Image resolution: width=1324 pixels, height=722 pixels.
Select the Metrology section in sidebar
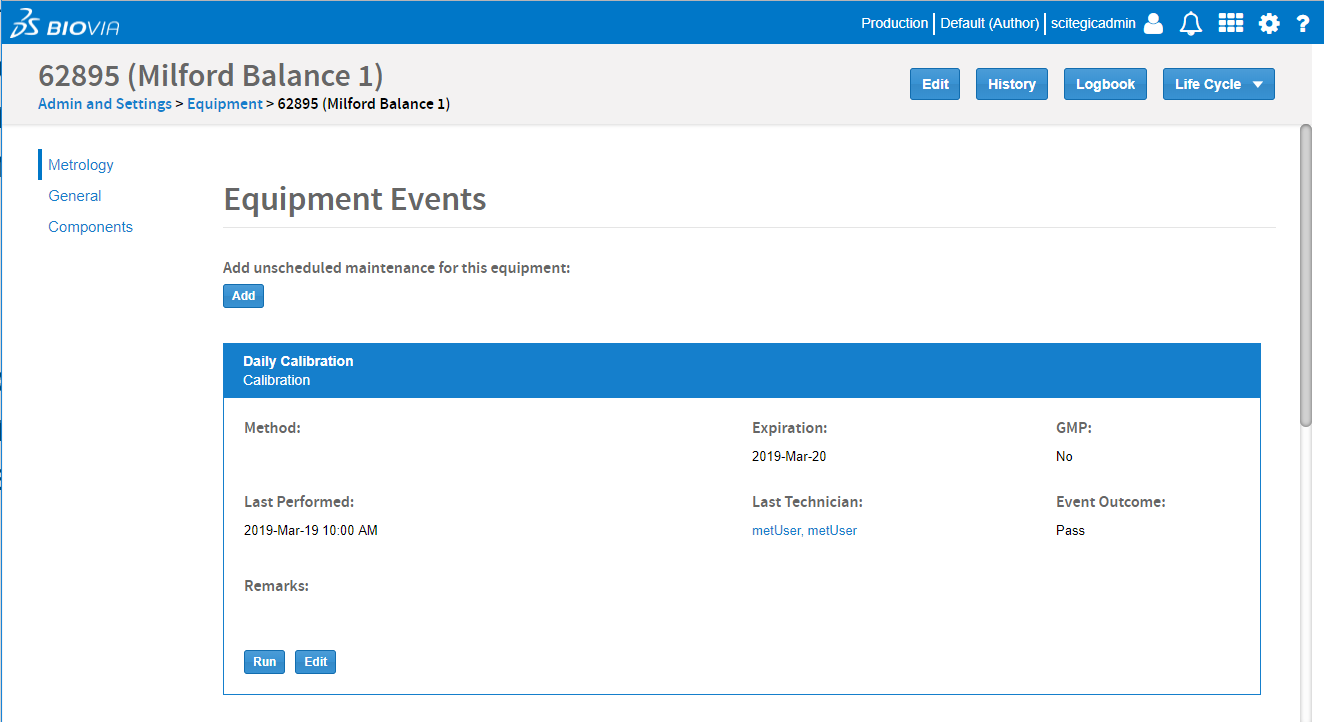coord(81,165)
